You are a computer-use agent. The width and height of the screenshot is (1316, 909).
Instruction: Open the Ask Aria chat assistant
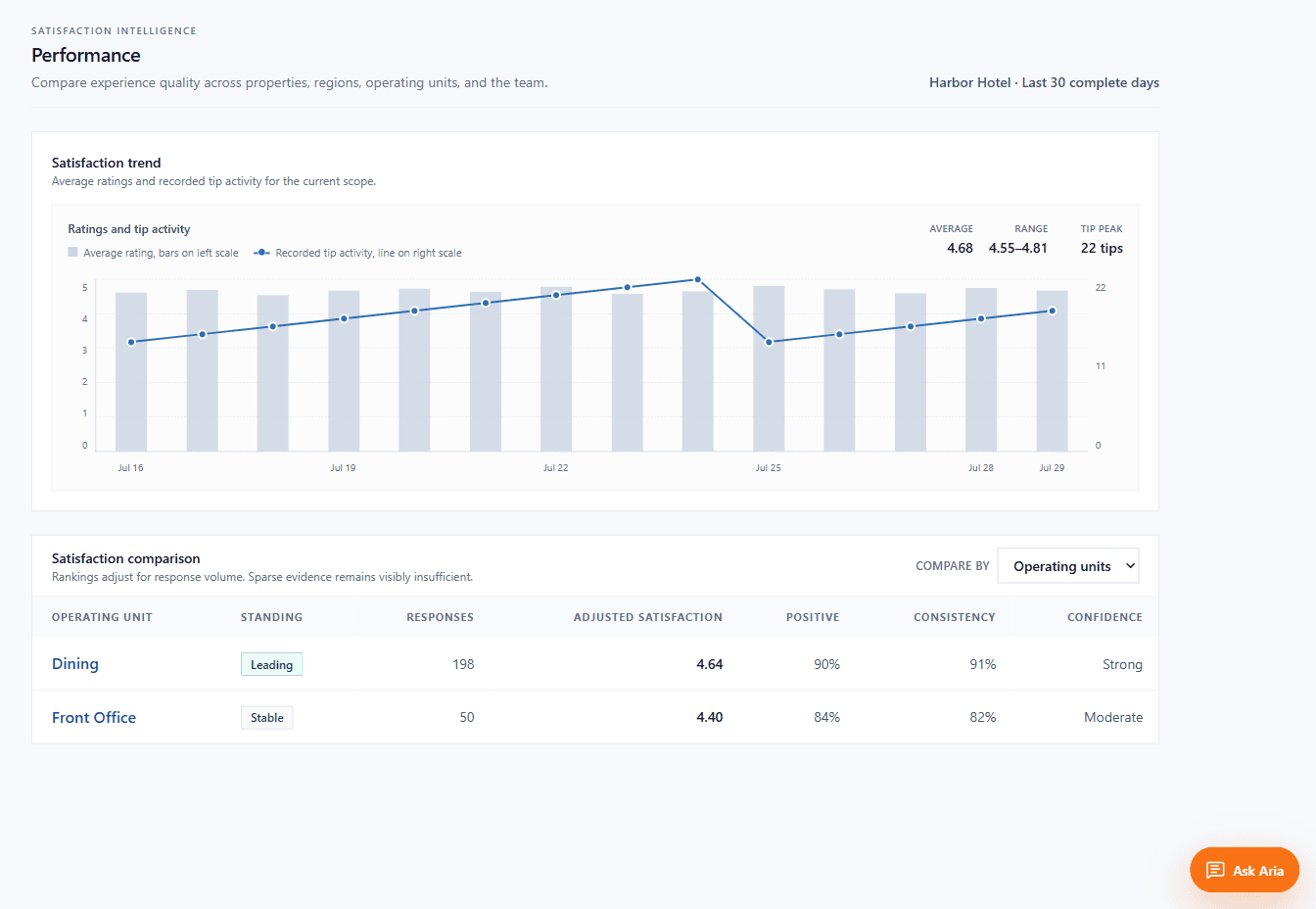tap(1244, 870)
